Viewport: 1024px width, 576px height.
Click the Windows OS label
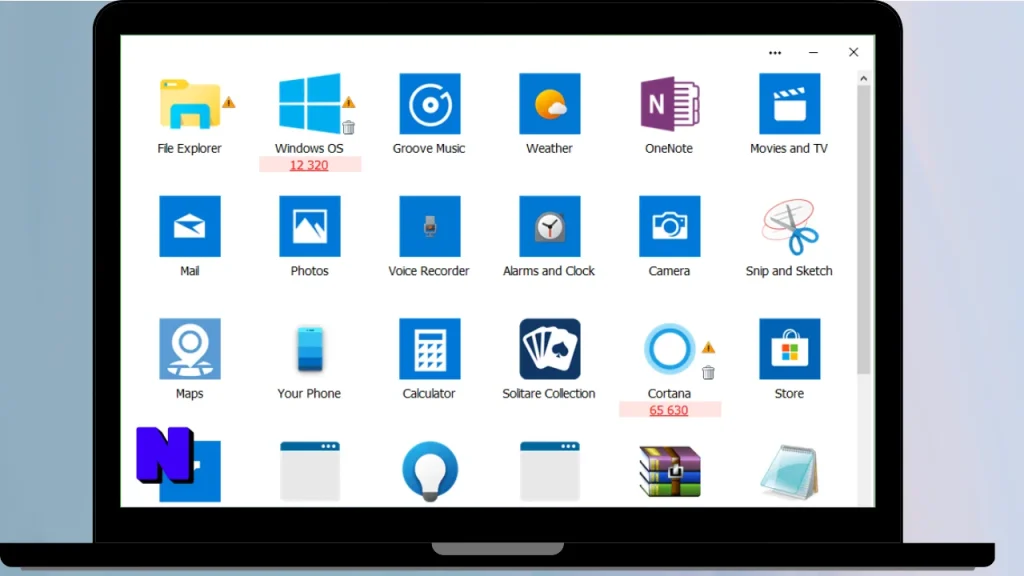click(x=309, y=148)
